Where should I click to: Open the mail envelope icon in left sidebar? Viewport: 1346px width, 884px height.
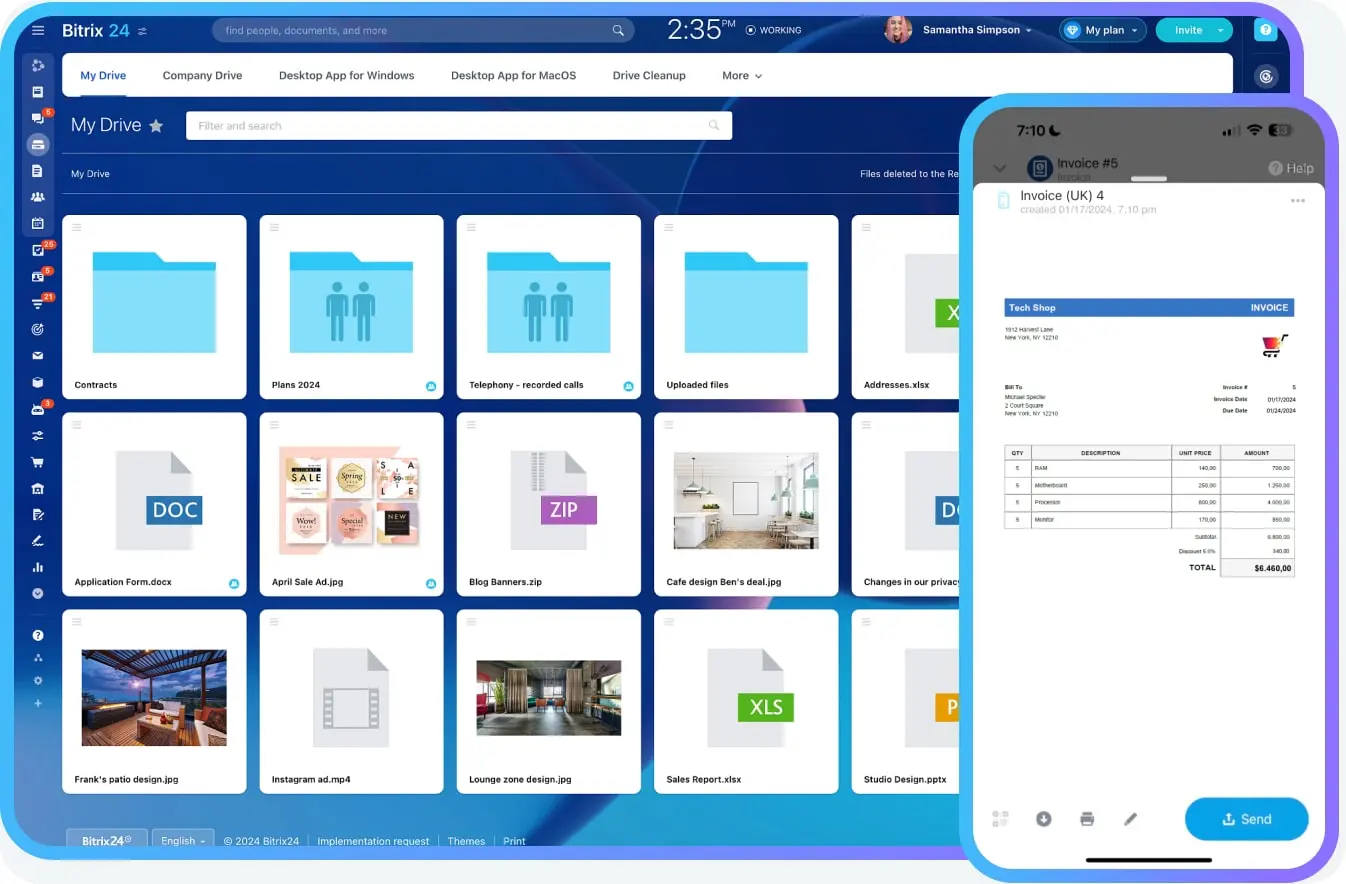tap(38, 355)
